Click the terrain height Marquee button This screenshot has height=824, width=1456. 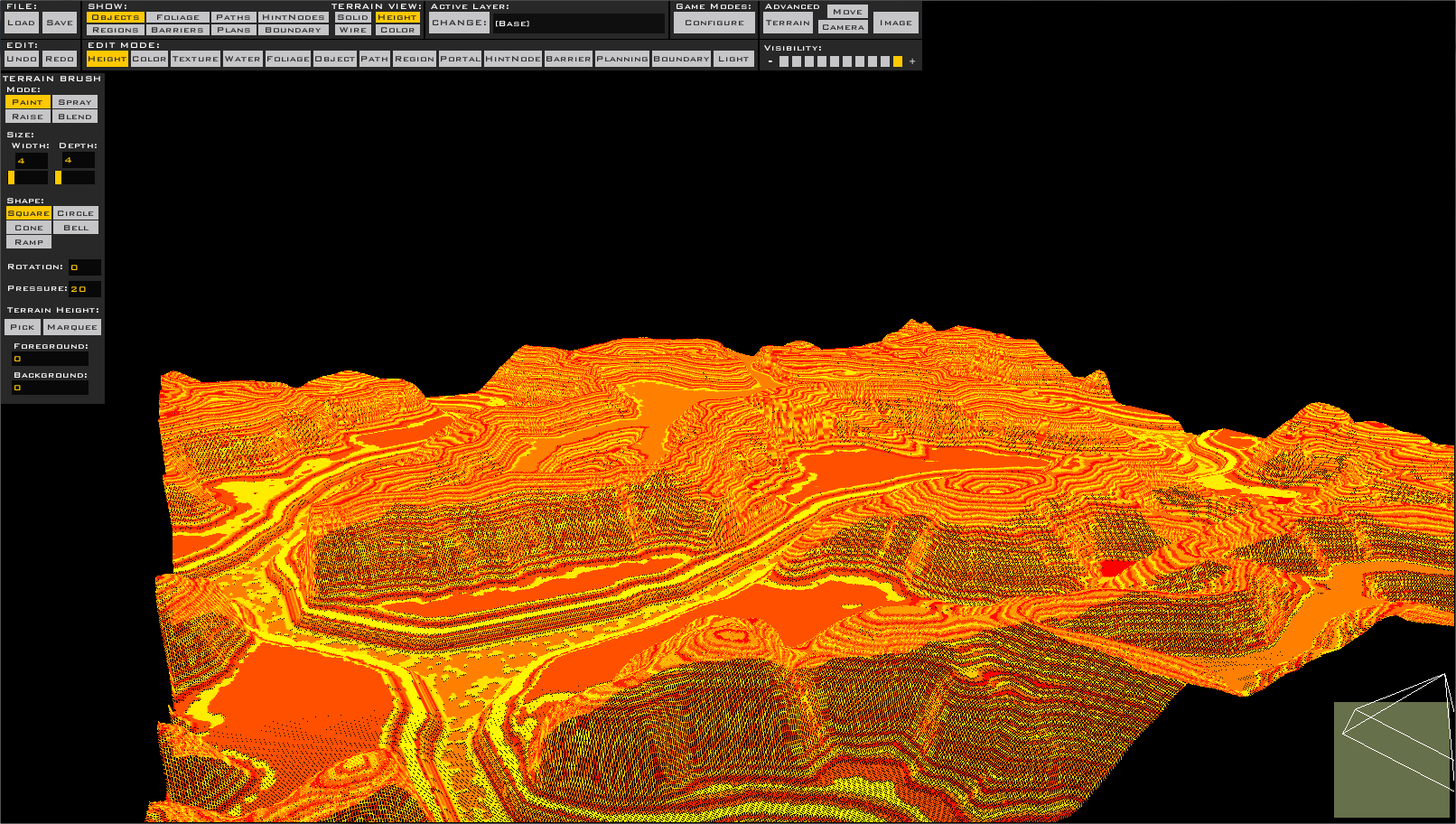tap(72, 327)
